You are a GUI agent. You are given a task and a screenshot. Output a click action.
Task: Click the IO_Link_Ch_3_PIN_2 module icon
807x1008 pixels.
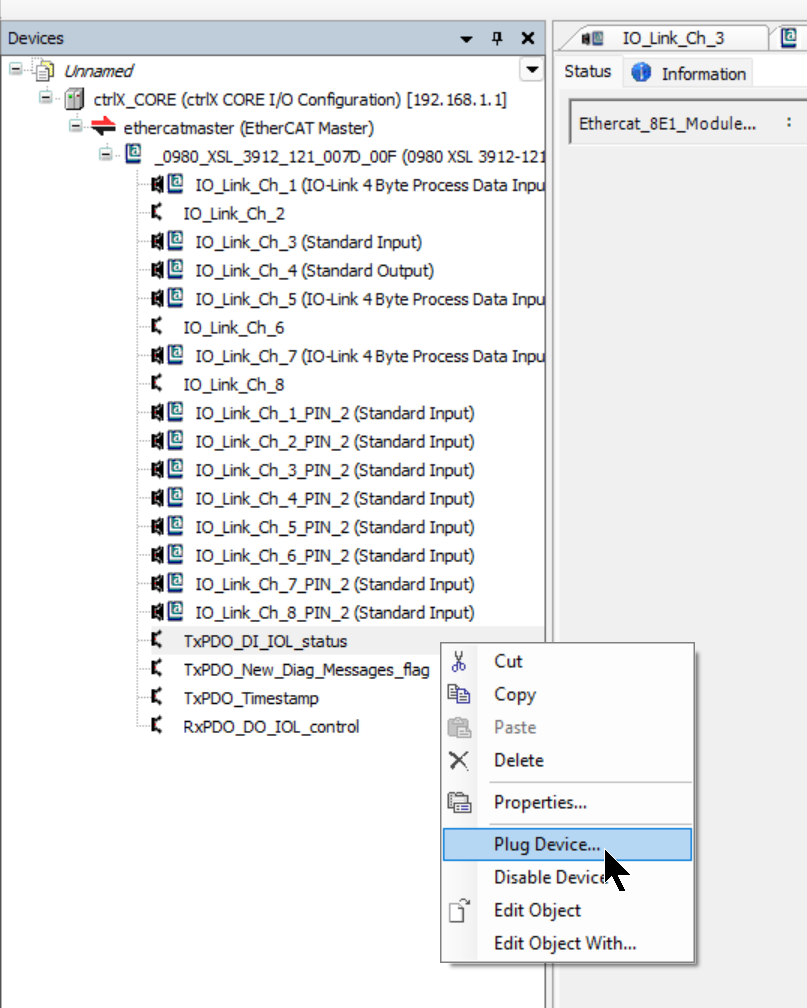coord(167,469)
